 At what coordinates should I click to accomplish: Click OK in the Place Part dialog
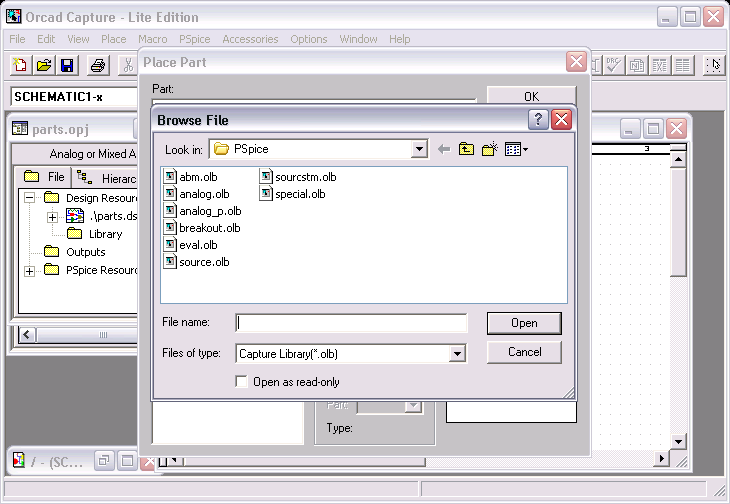tap(531, 96)
